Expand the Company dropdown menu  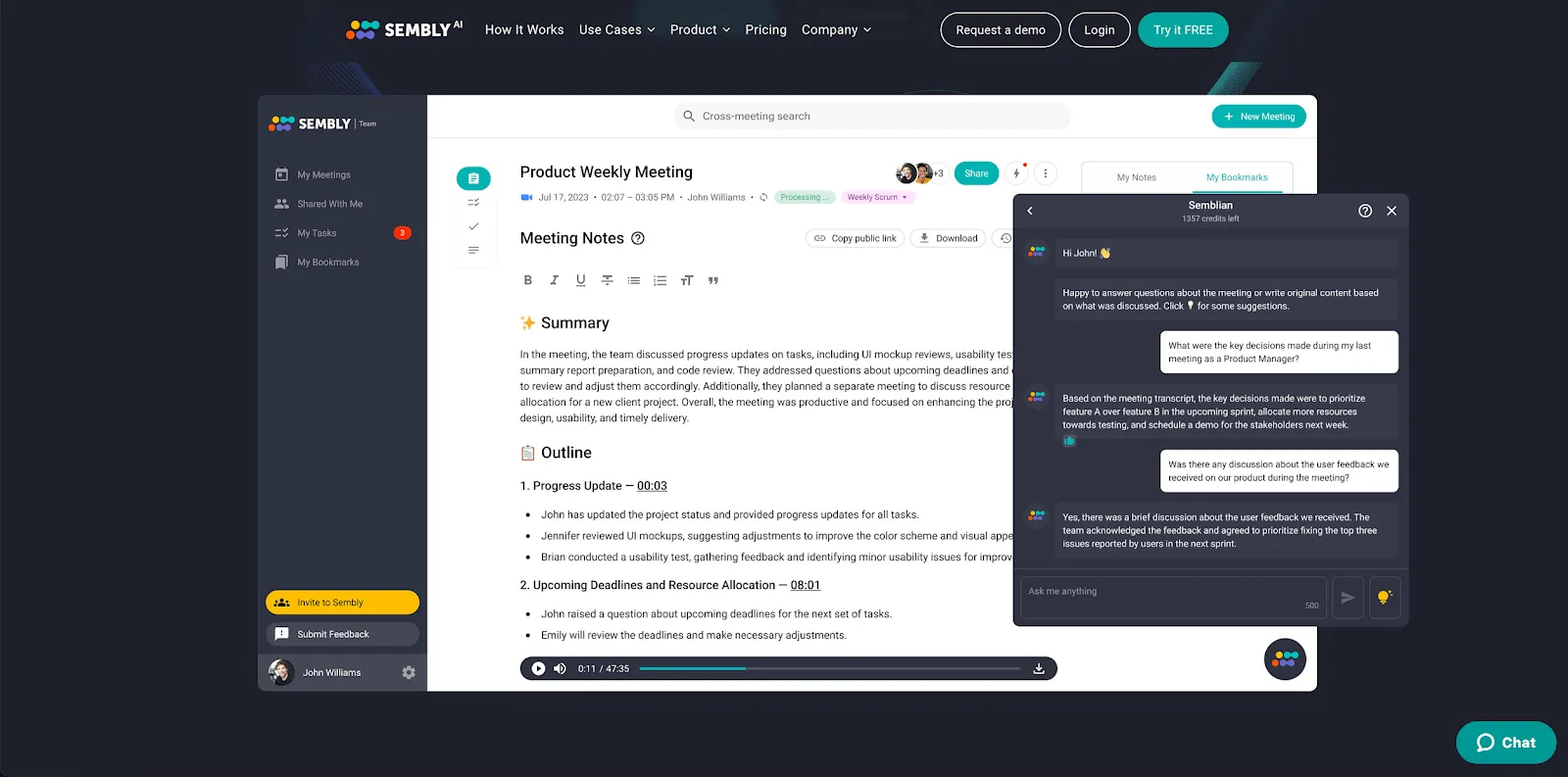(836, 29)
